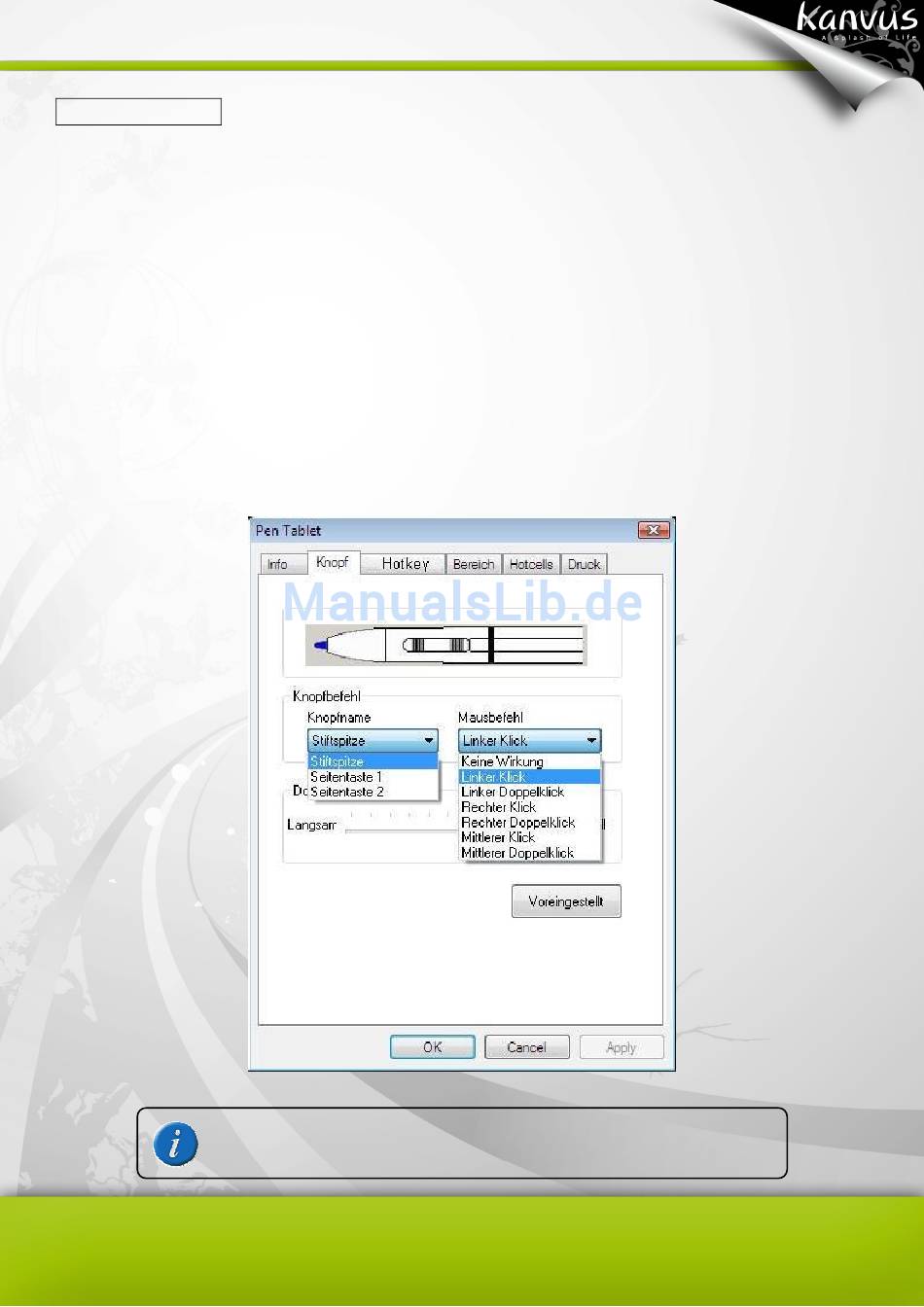Open the Knopfname dropdown arrow
The width and height of the screenshot is (924, 1307).
click(429, 741)
